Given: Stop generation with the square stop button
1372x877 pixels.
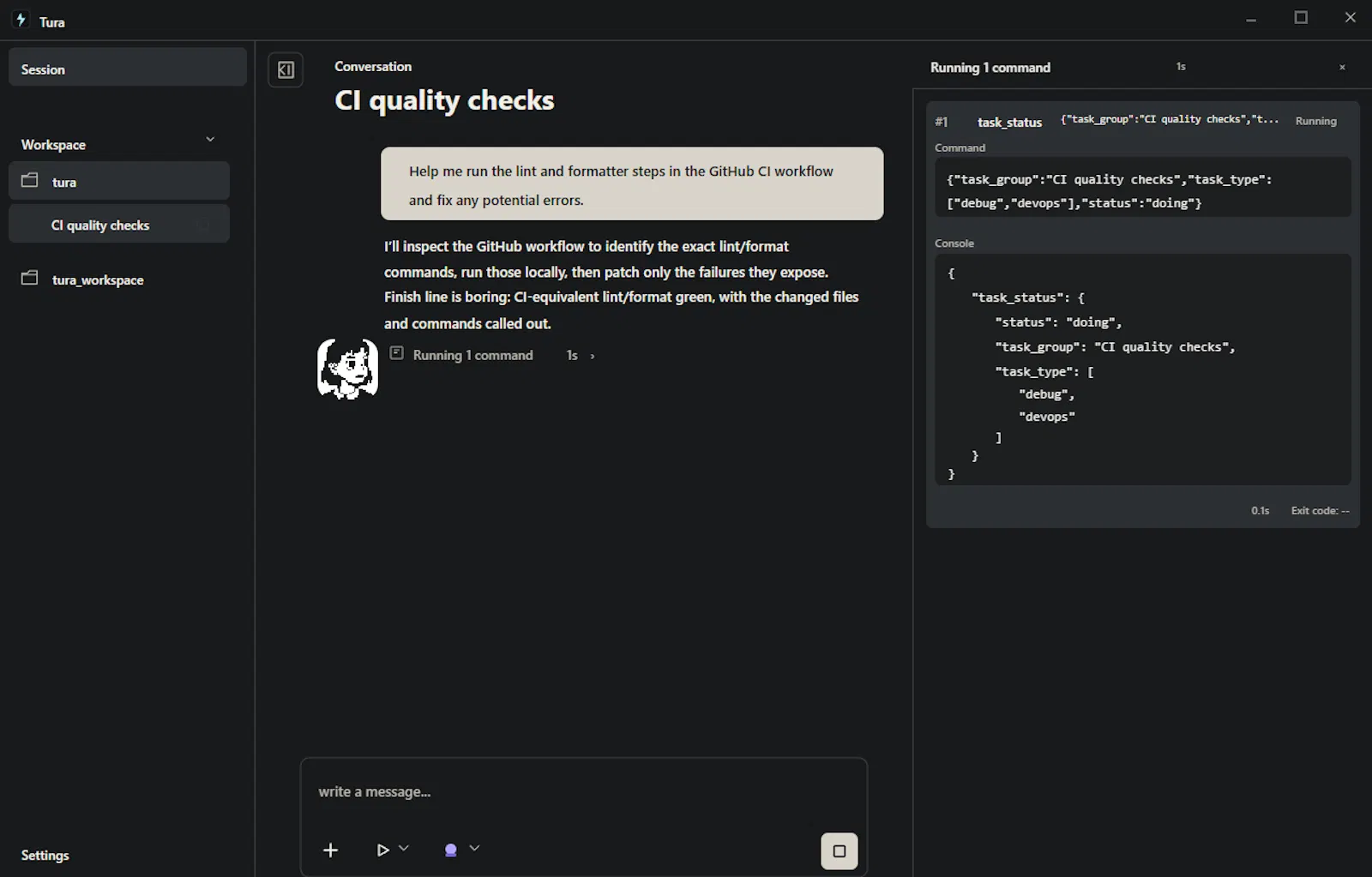Looking at the screenshot, I should (x=839, y=851).
